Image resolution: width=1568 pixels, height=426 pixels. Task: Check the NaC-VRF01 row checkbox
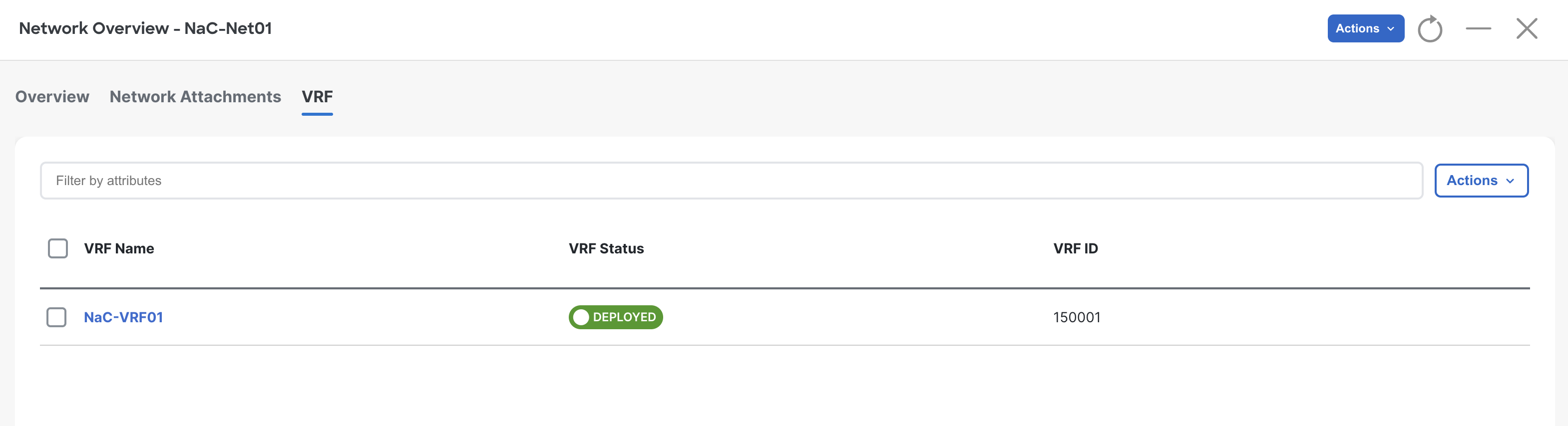56,317
